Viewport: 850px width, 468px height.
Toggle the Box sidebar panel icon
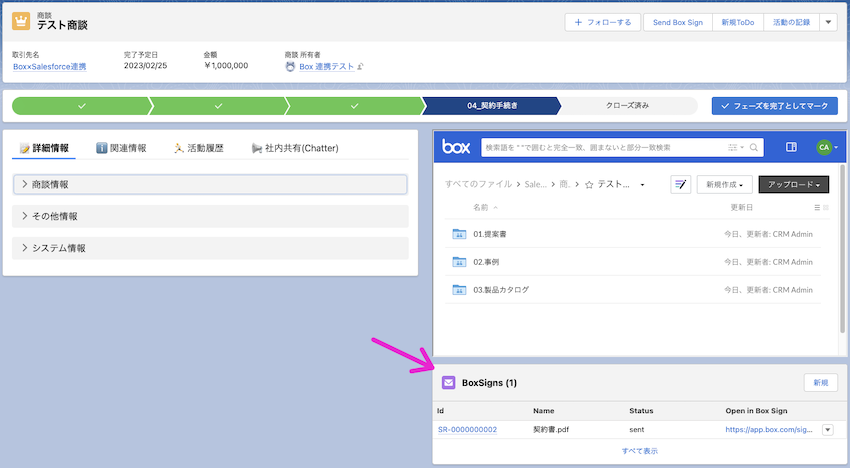[x=791, y=147]
